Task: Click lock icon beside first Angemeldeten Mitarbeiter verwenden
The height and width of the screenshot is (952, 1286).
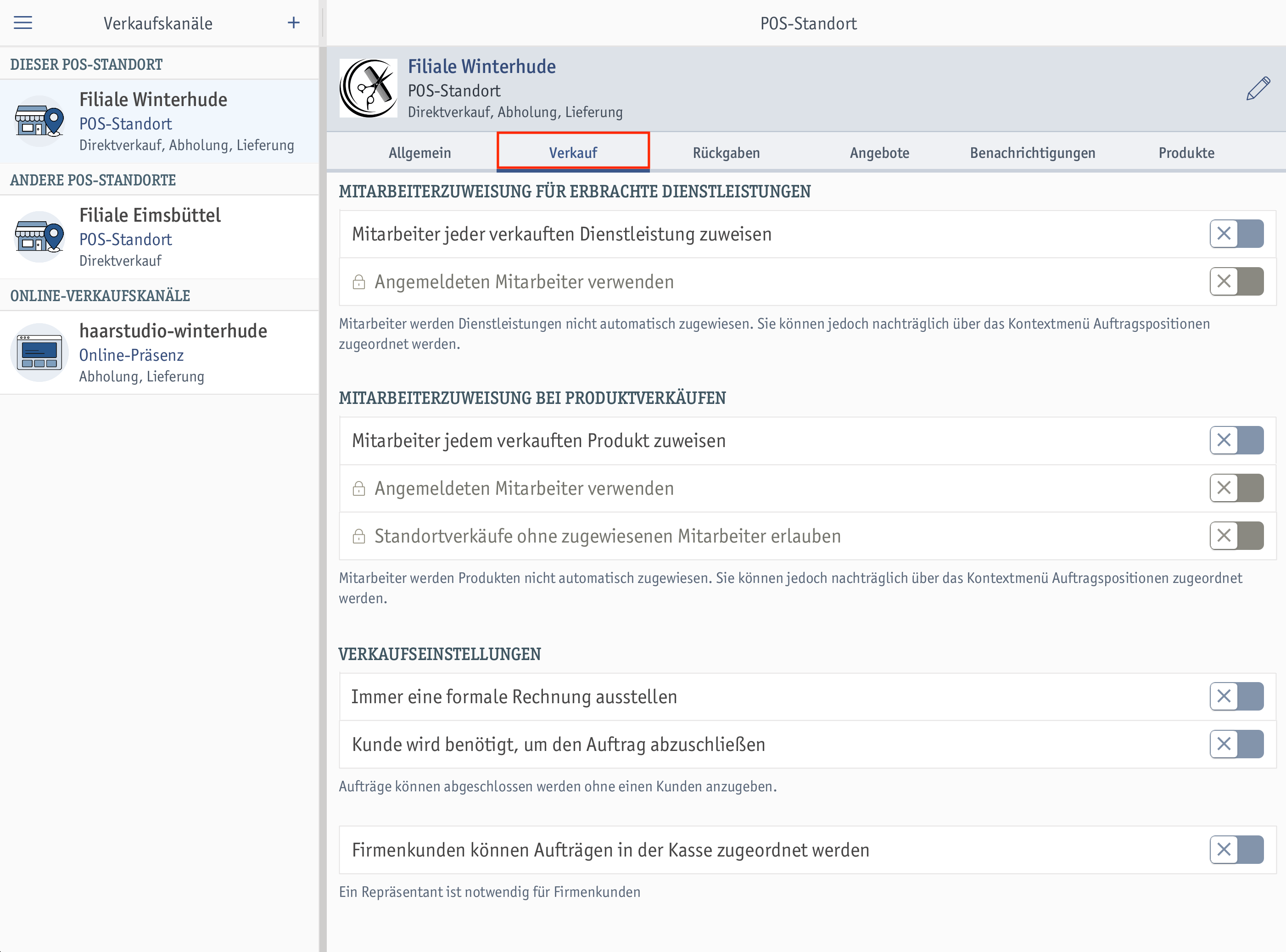Action: coord(359,282)
